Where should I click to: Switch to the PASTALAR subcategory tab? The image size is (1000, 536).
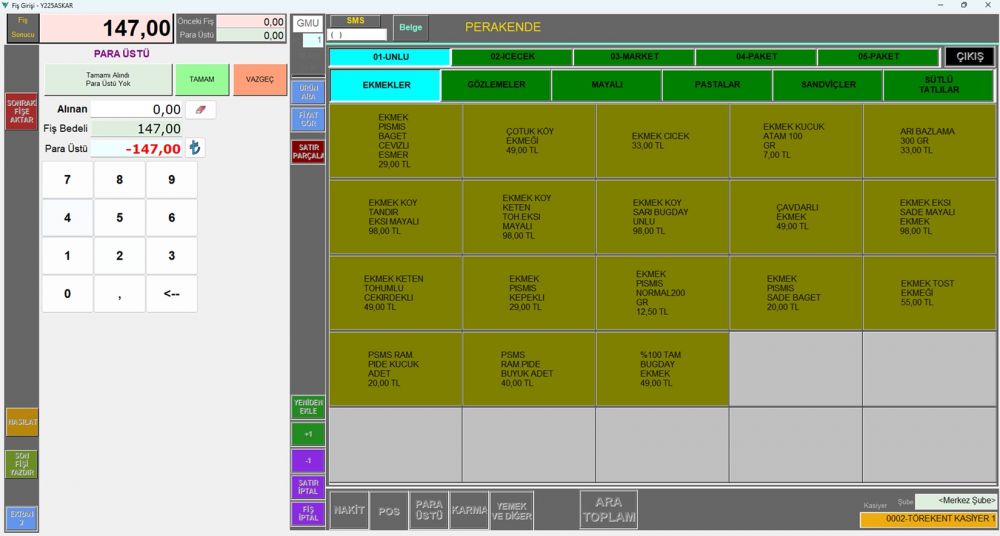tap(717, 85)
